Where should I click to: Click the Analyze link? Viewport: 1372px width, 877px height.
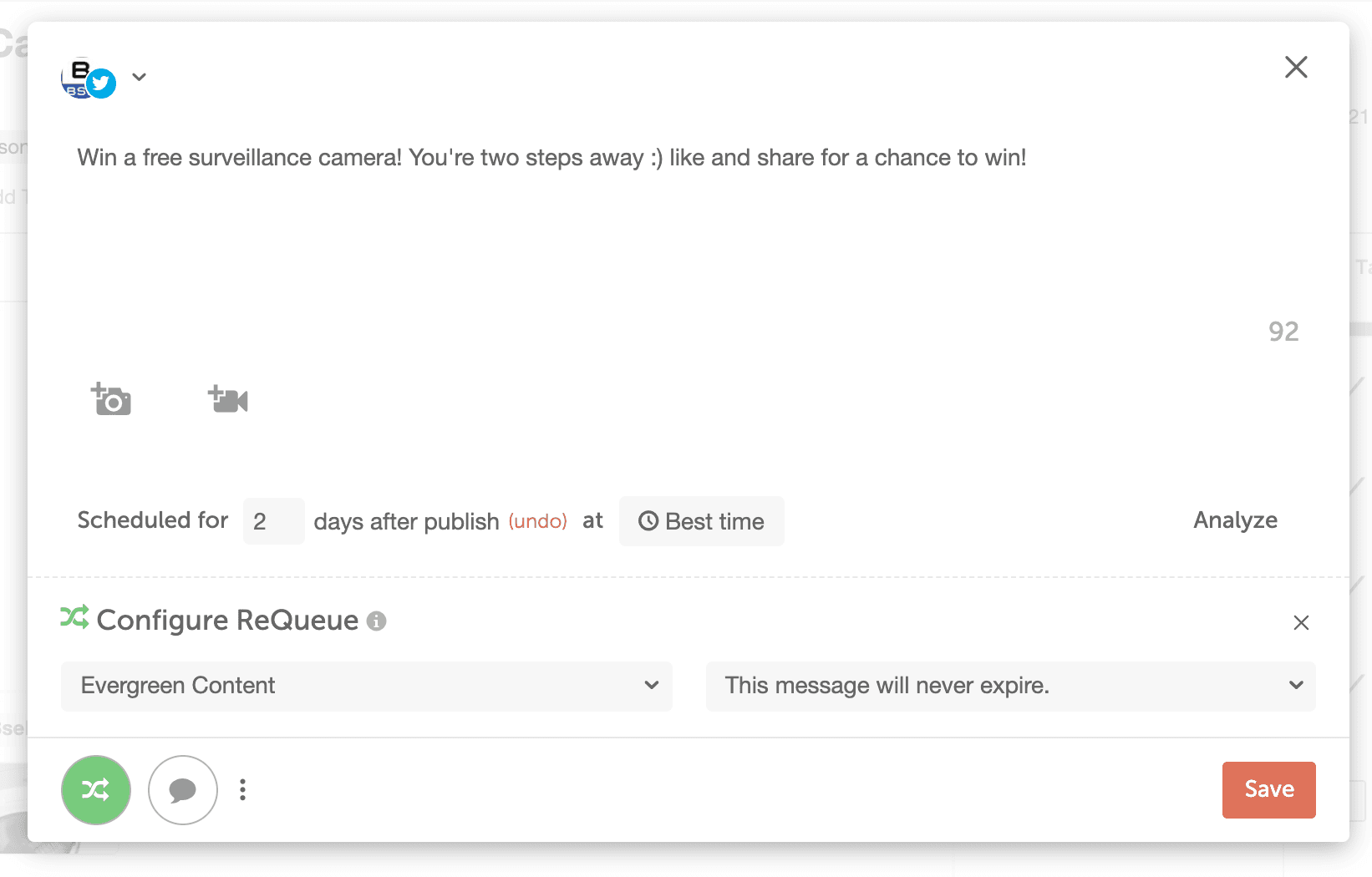coord(1234,520)
